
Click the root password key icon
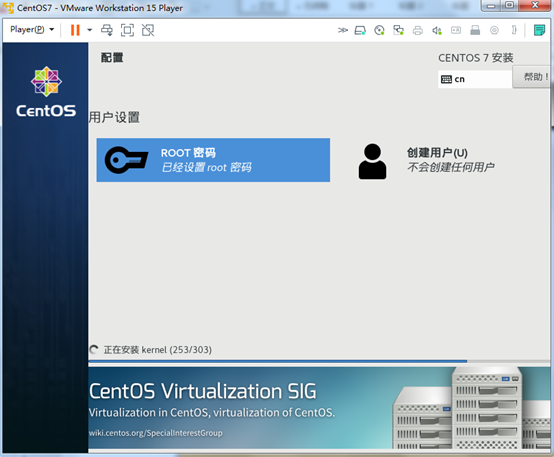click(x=126, y=160)
